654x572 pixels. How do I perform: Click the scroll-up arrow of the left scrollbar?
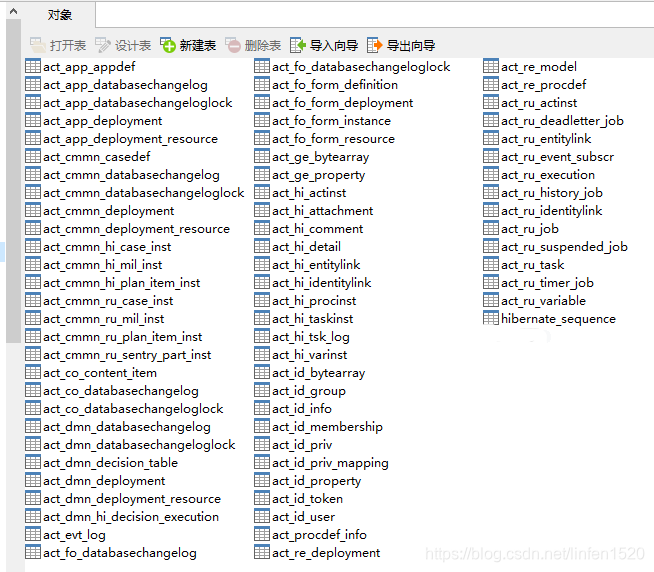click(13, 11)
